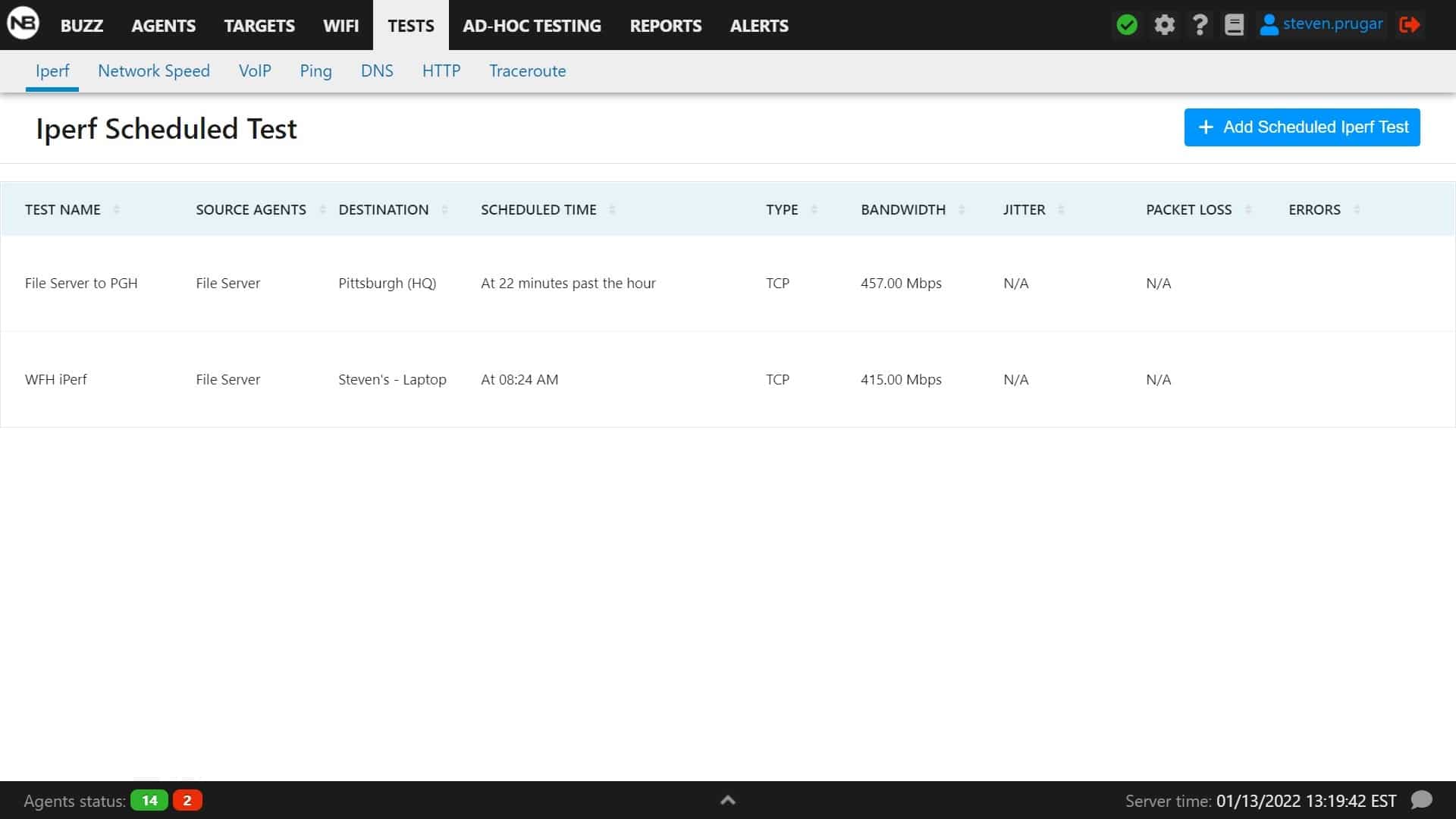The height and width of the screenshot is (819, 1456).
Task: Click the red logout icon
Action: tap(1409, 25)
